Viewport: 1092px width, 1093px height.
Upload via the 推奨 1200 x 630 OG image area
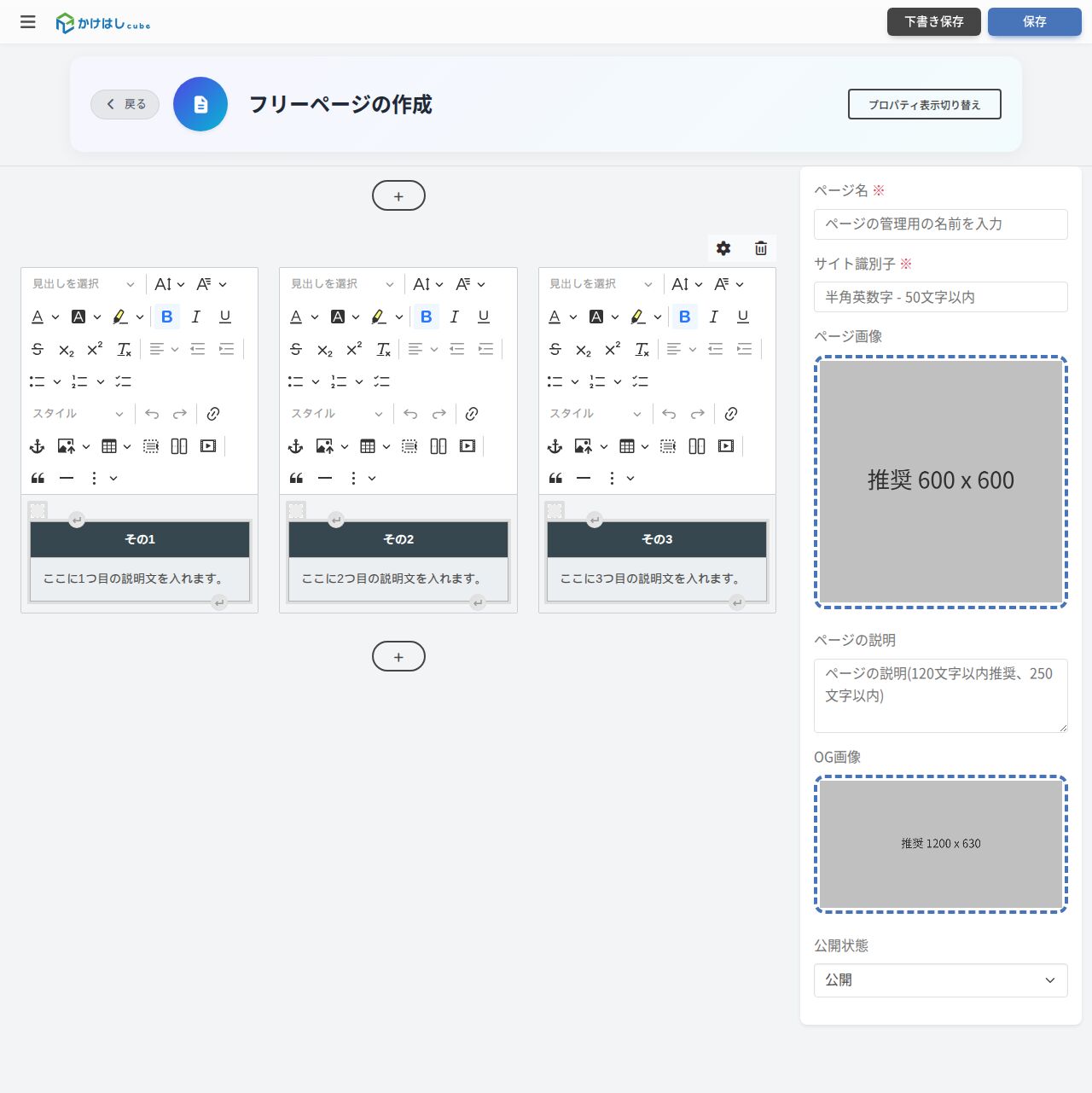coord(941,844)
